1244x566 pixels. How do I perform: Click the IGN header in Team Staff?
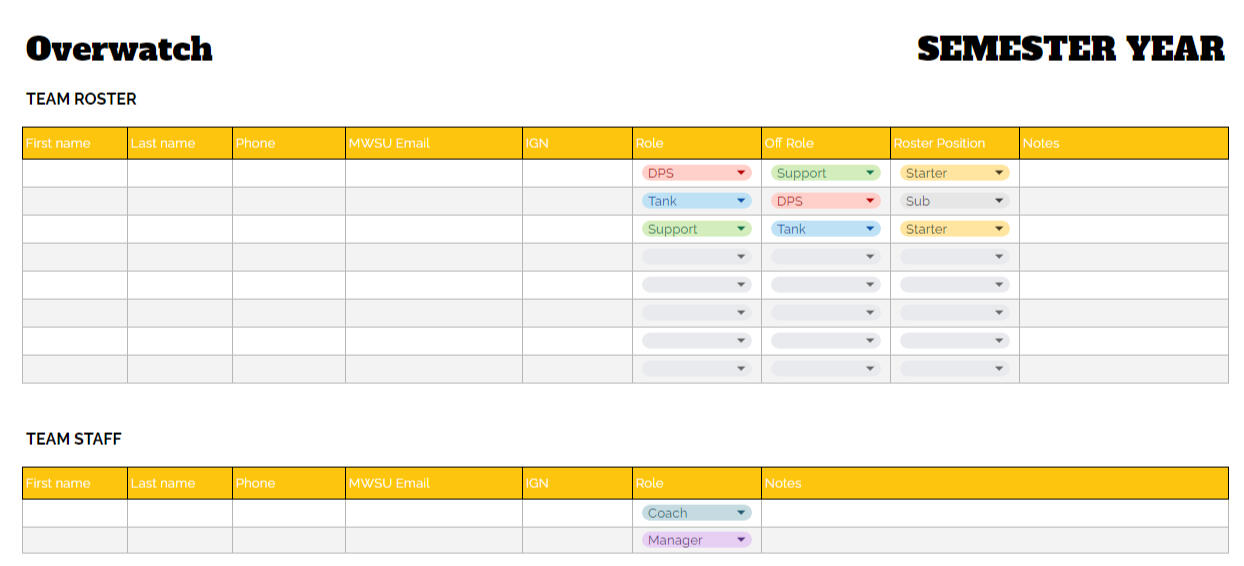(x=577, y=483)
